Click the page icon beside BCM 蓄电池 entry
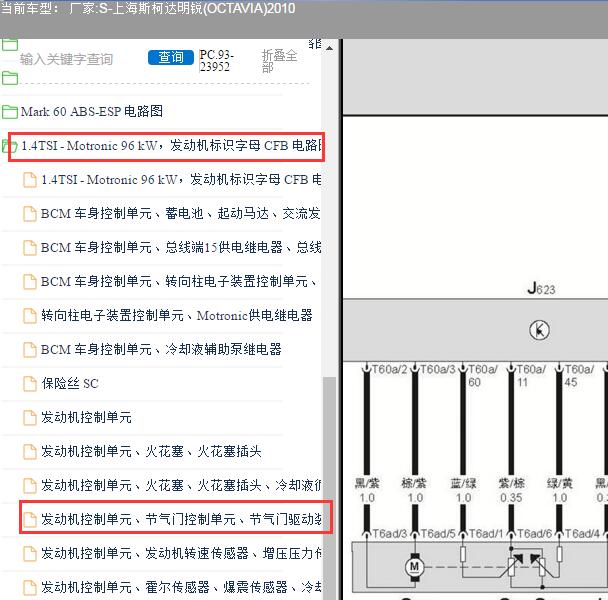This screenshot has width=608, height=600. [30, 214]
